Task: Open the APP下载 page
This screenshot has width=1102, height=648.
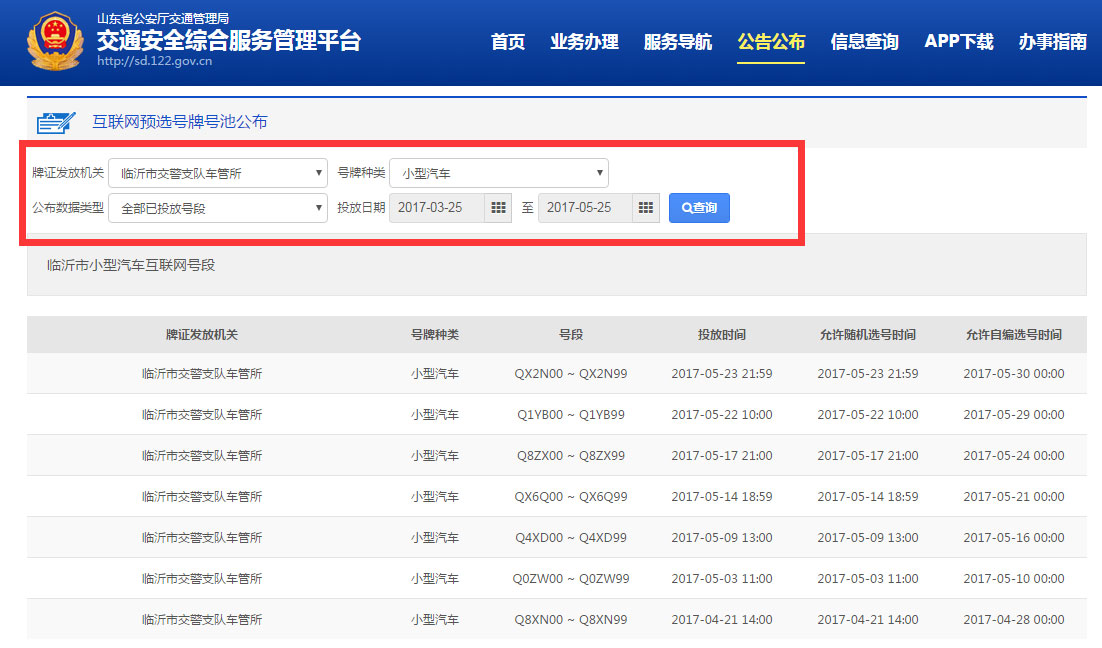Action: coord(958,42)
